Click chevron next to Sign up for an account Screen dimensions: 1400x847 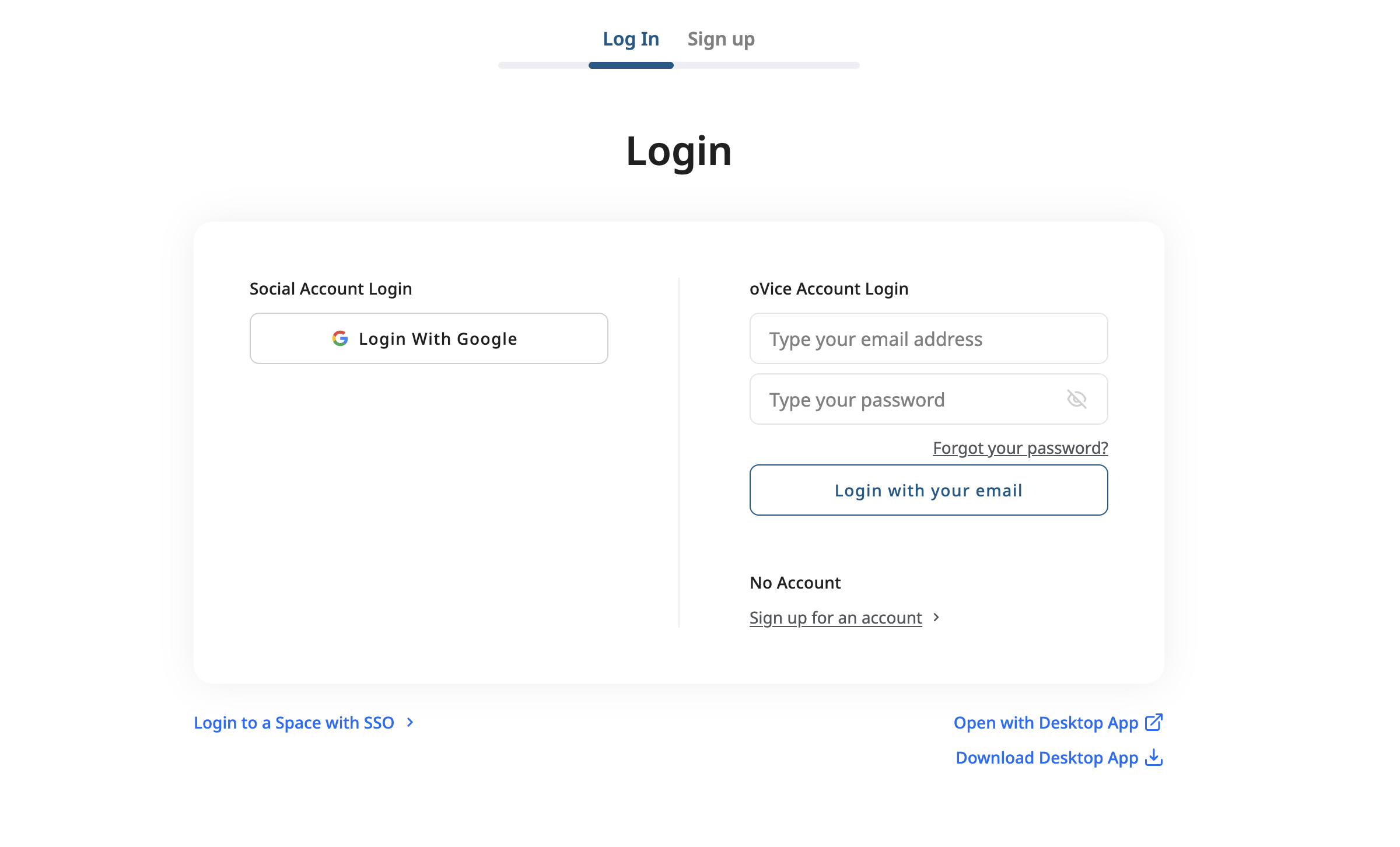point(936,617)
